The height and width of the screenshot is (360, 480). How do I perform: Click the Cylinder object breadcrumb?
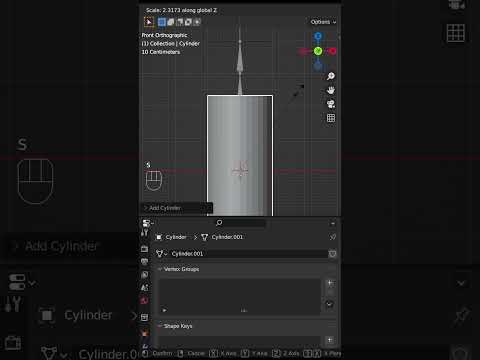[x=172, y=237]
